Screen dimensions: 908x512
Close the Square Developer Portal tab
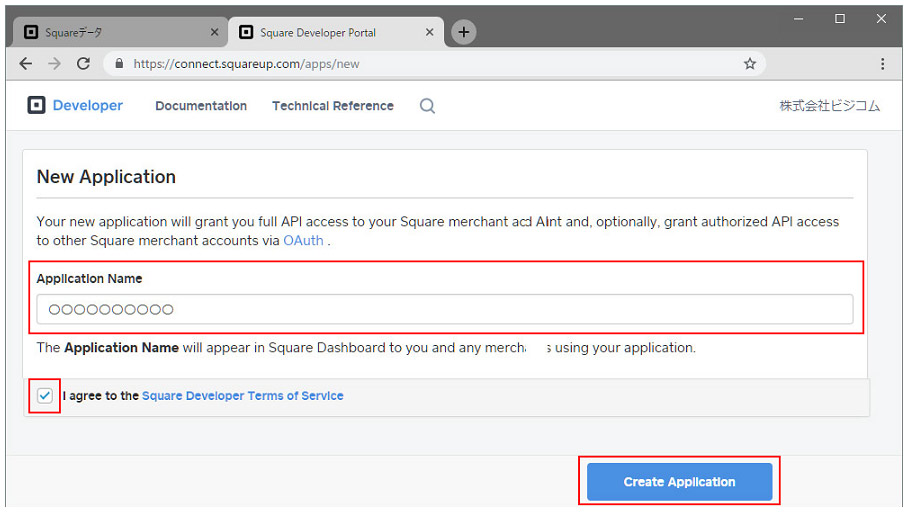(429, 32)
